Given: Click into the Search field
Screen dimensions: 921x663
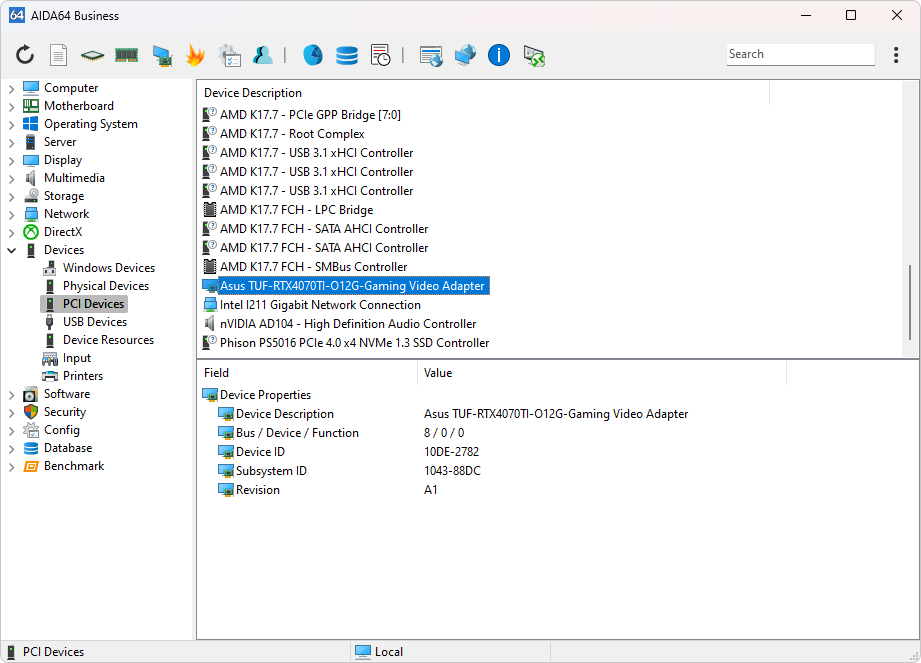Looking at the screenshot, I should click(x=798, y=55).
